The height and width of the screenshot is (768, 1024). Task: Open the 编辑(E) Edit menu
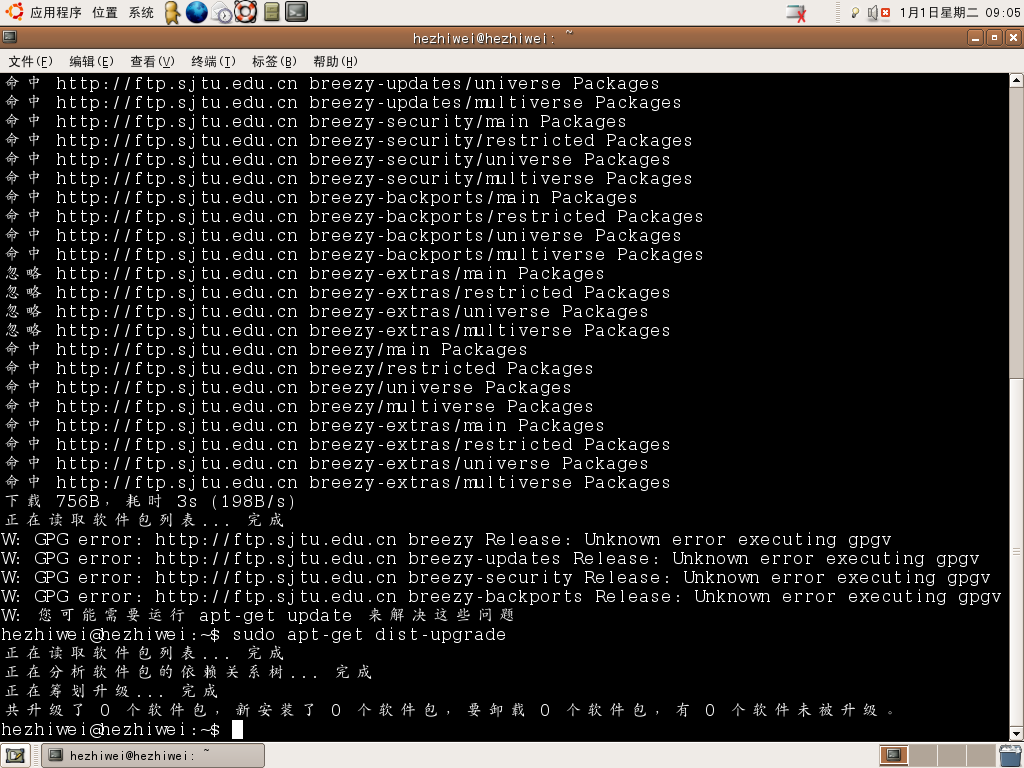tap(91, 61)
